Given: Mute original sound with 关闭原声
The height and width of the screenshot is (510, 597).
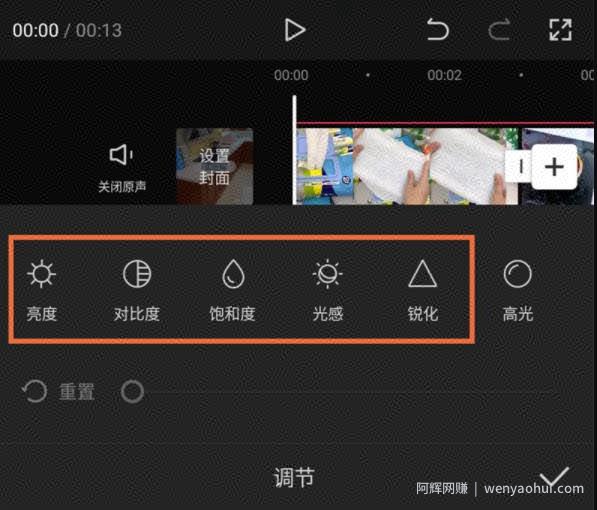Looking at the screenshot, I should 122,168.
